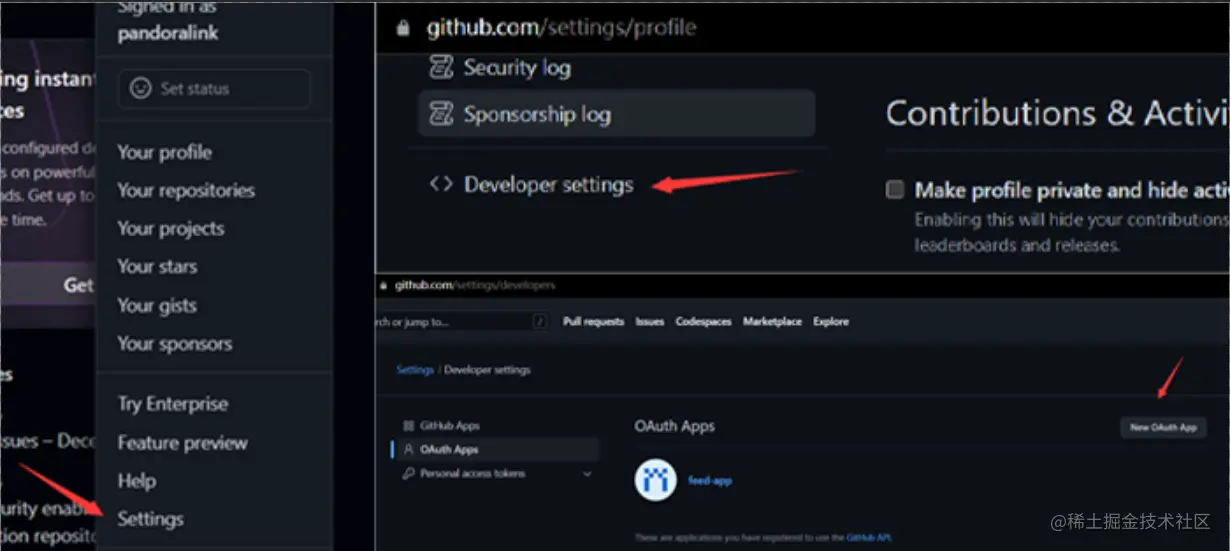Screen dimensions: 1230x551
Task: Click the Personal access tokens key icon
Action: 407,473
